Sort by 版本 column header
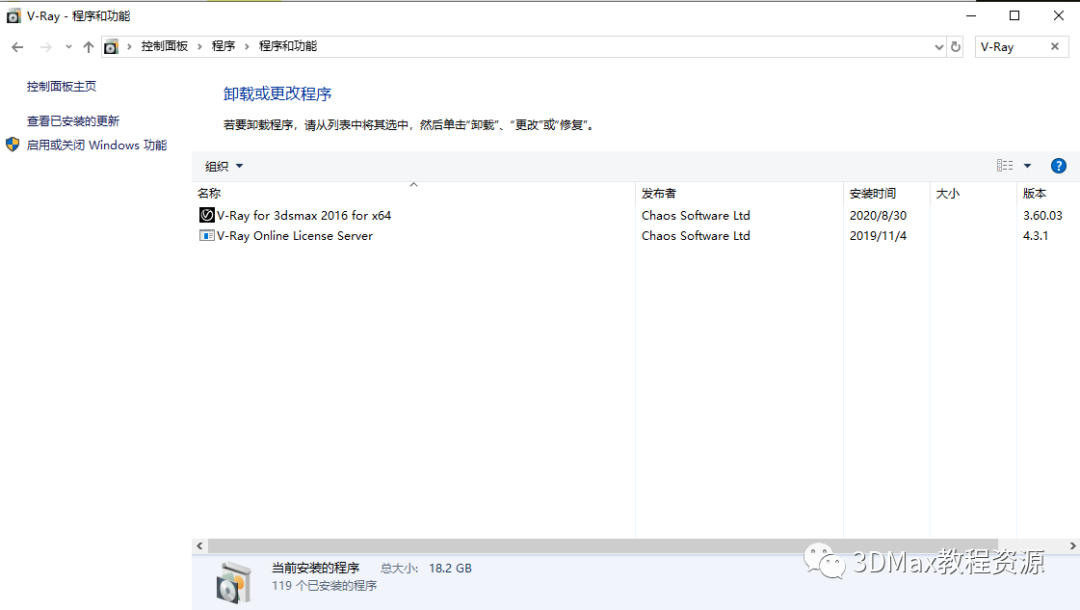The image size is (1080, 610). 1048,193
